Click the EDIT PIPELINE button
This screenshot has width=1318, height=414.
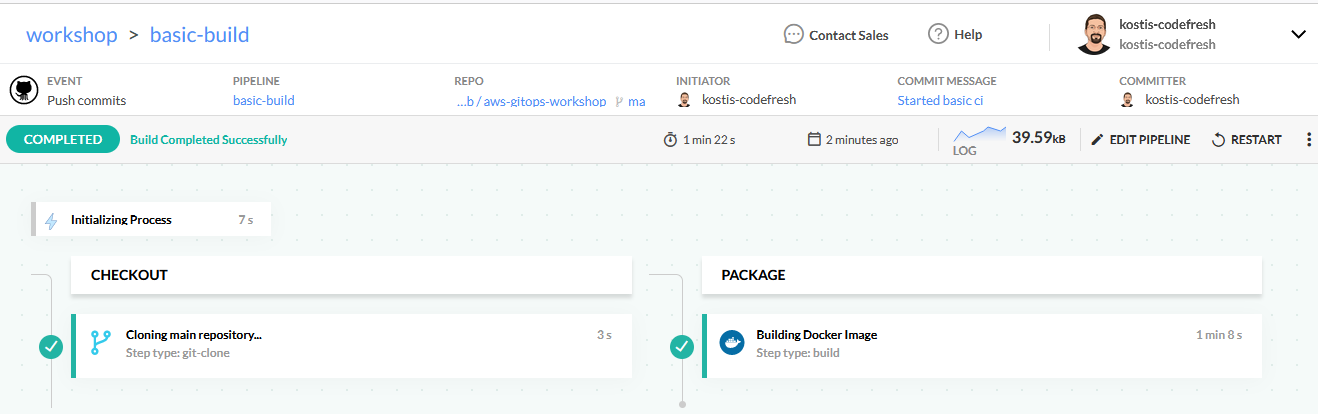point(1140,140)
